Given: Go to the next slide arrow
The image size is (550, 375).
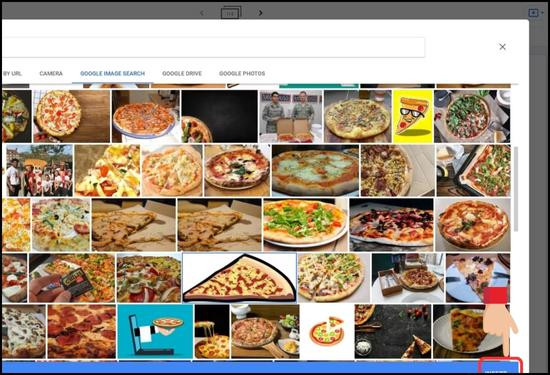Looking at the screenshot, I should [x=260, y=13].
